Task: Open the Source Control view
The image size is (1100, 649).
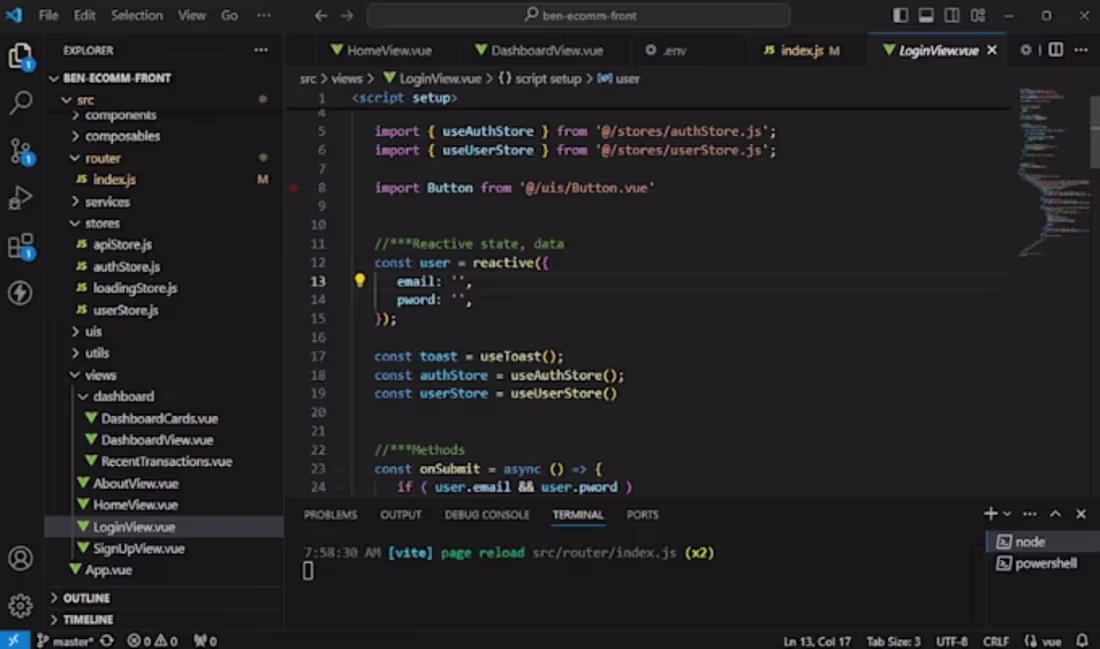Action: coord(22,150)
